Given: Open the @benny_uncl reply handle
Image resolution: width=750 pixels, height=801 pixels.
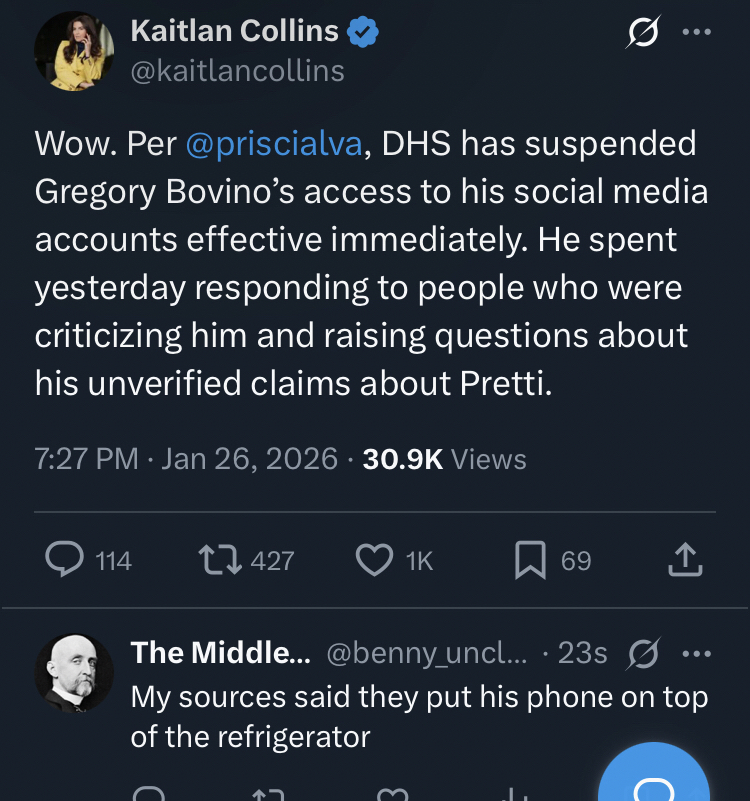Looking at the screenshot, I should (427, 653).
